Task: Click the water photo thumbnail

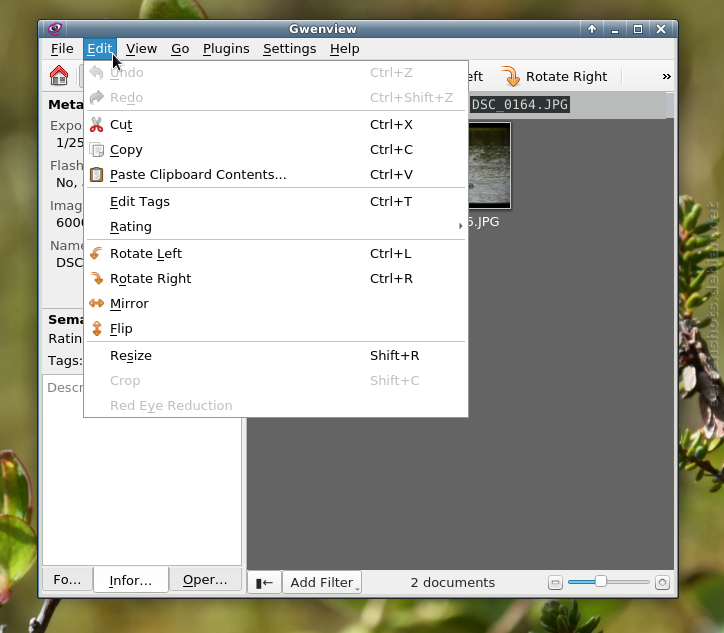Action: pyautogui.click(x=489, y=165)
